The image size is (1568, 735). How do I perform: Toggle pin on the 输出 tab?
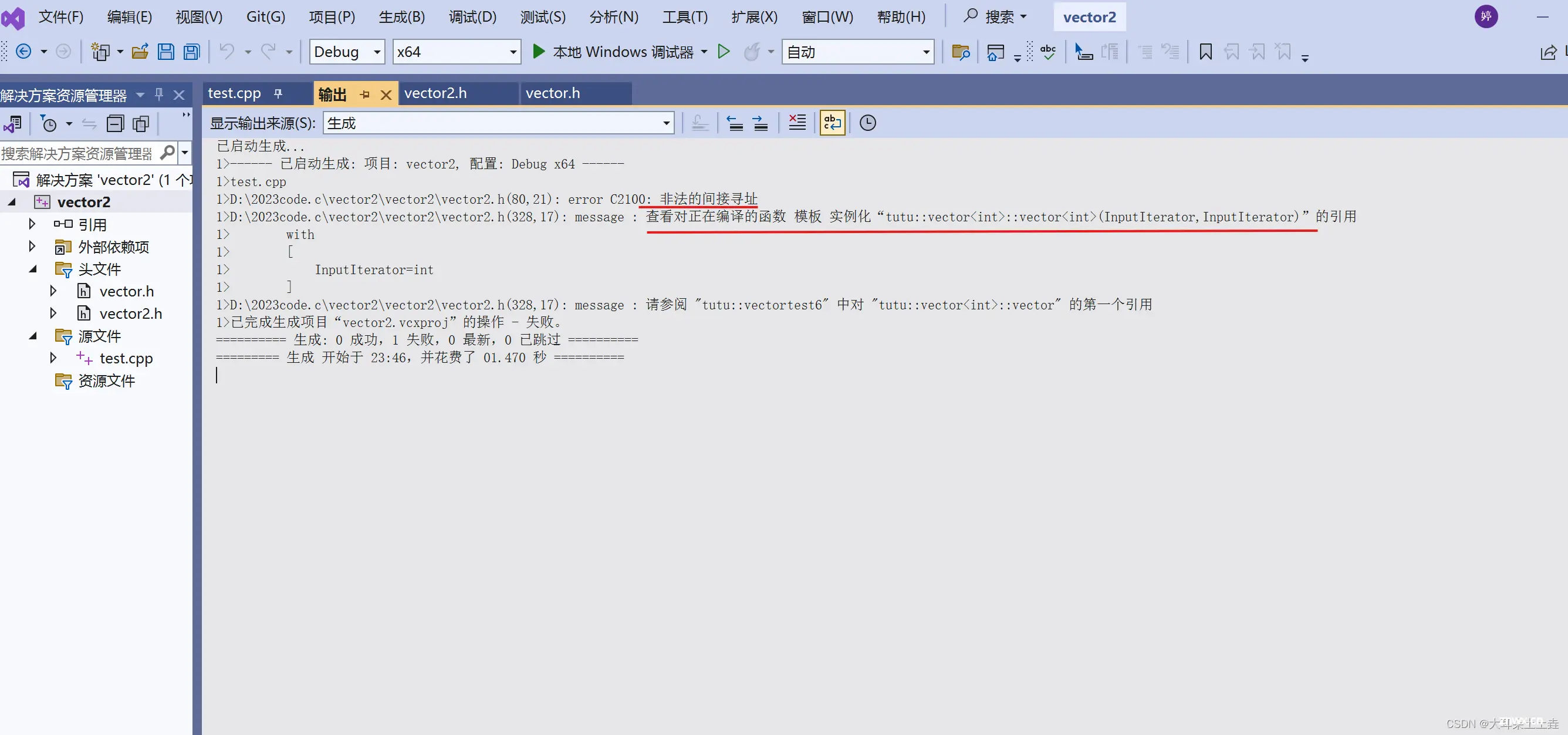click(364, 95)
